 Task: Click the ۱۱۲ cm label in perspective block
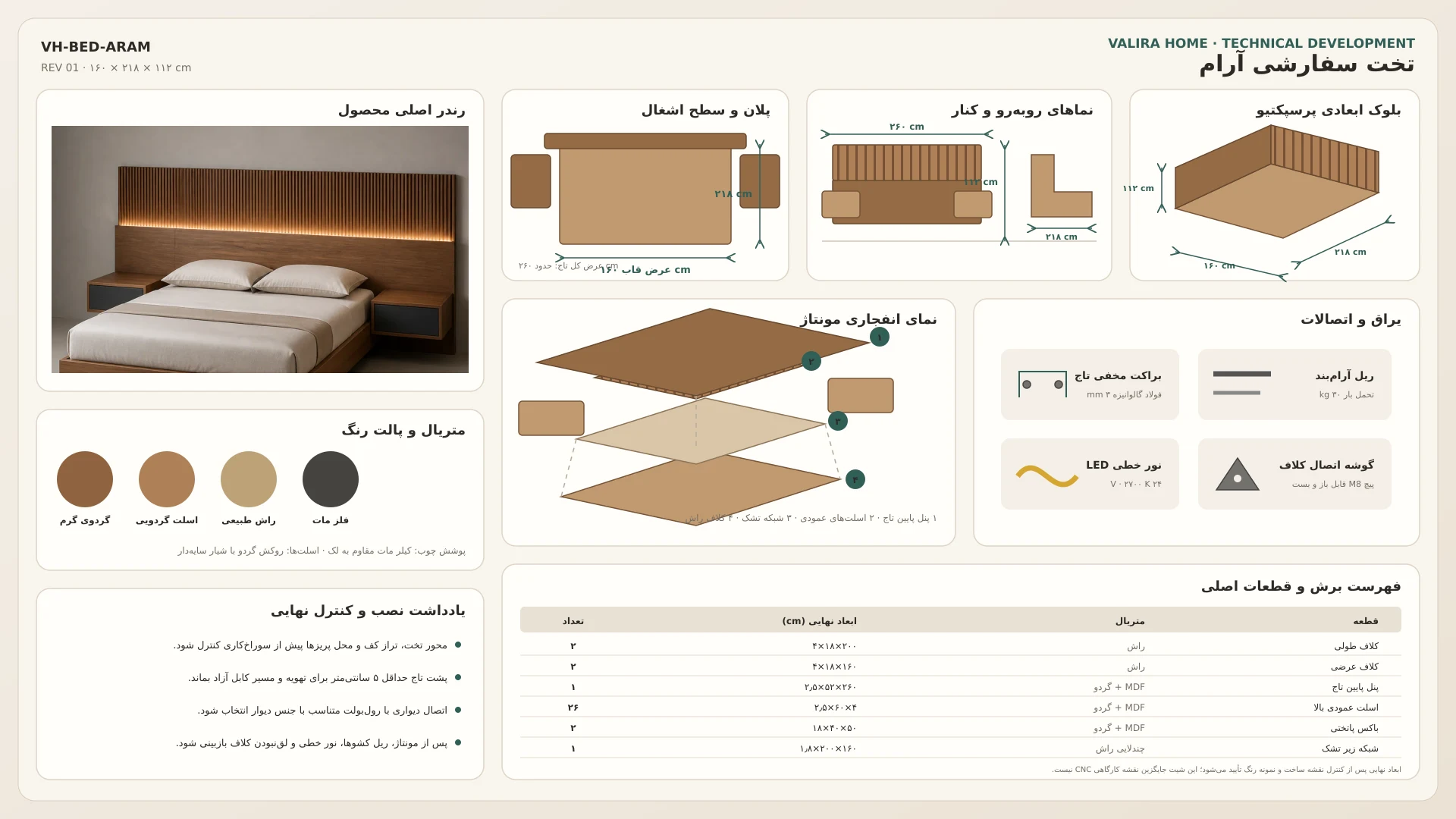click(x=1138, y=188)
